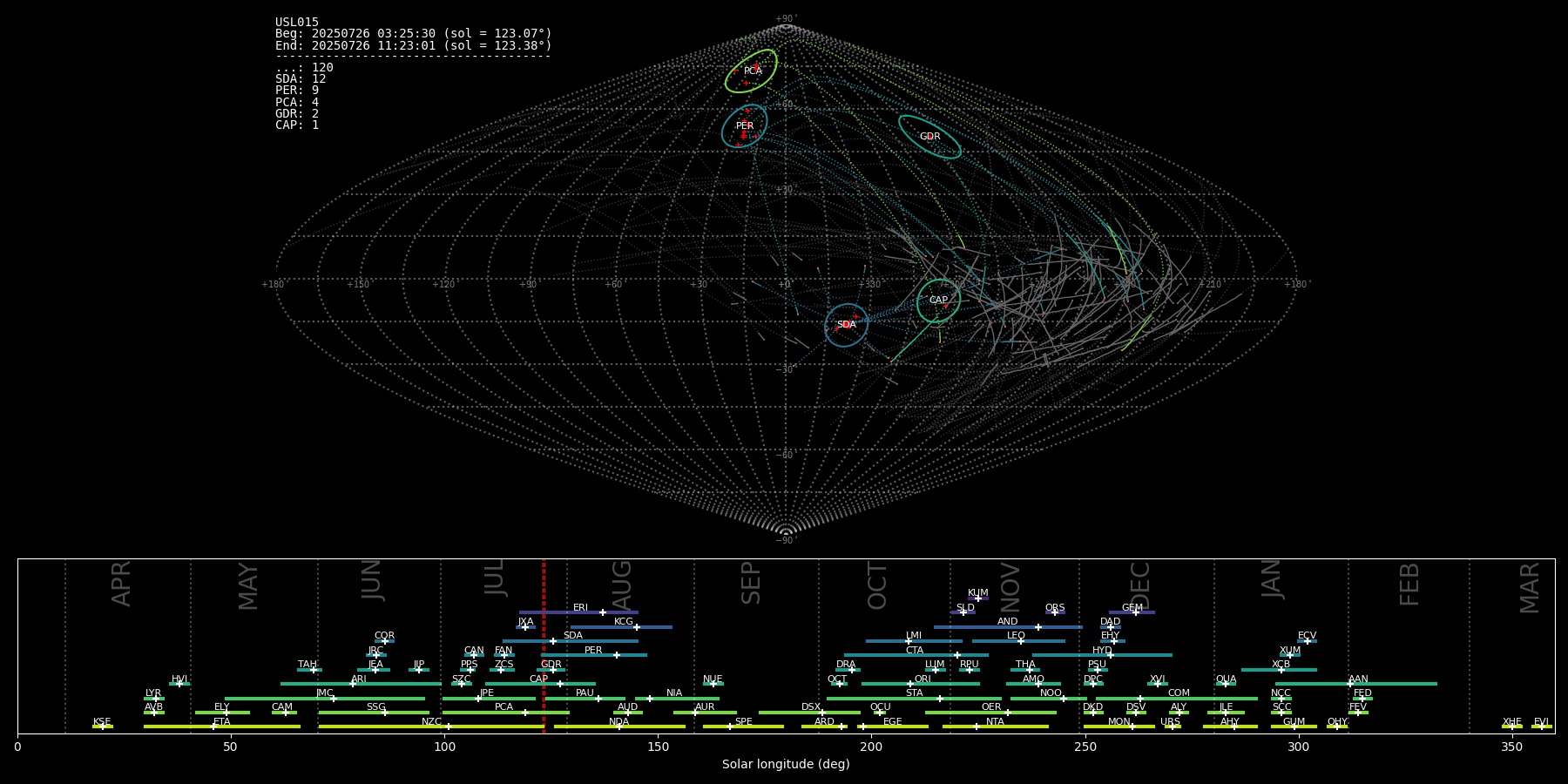Click the CAP radiant circle on sky map
Screen dimensions: 1568x784
click(938, 301)
